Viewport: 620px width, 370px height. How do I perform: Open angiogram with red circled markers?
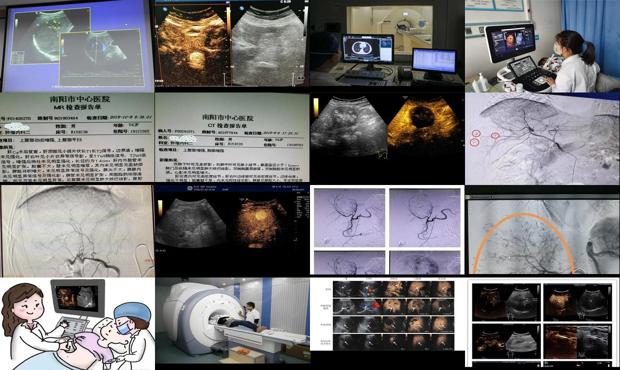pyautogui.click(x=542, y=138)
